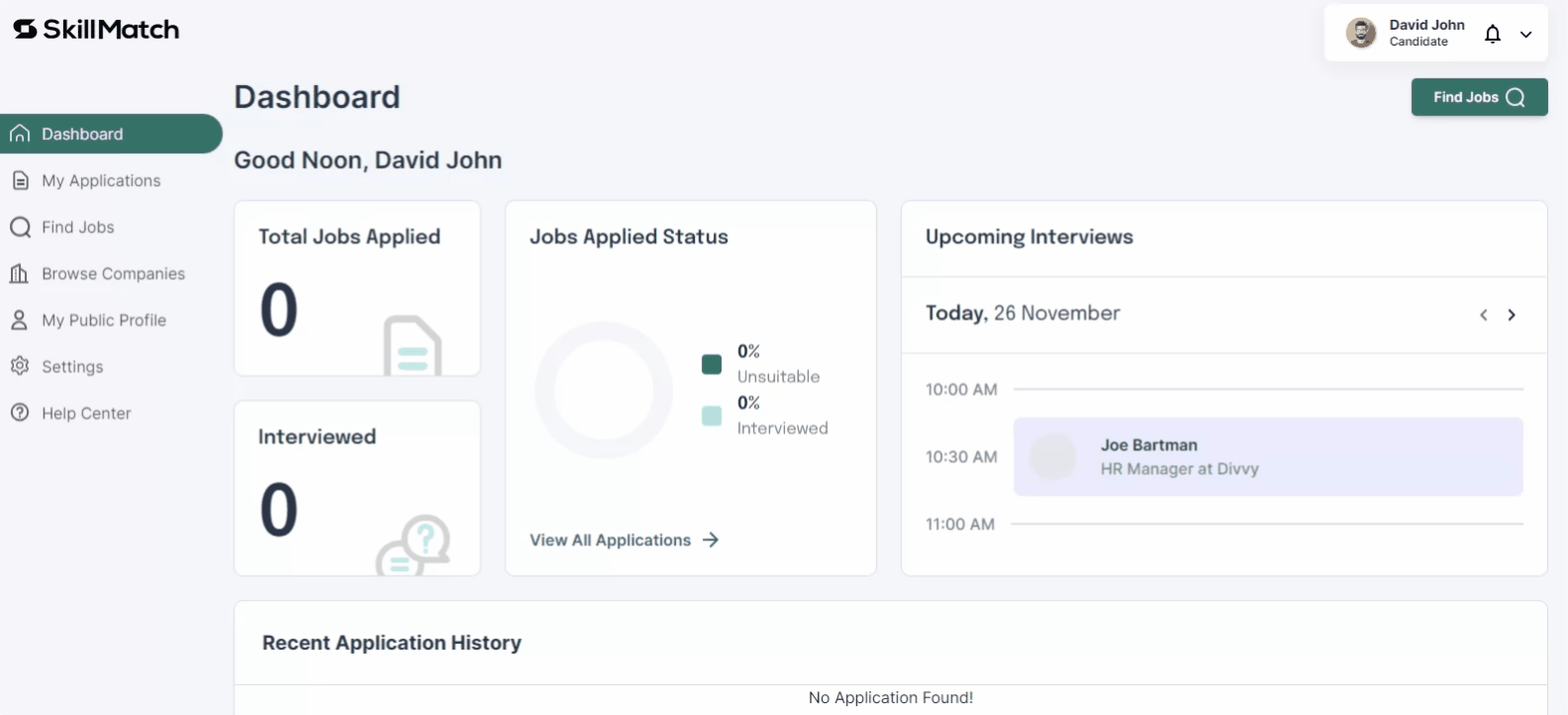Click the Help Center question icon
This screenshot has height=715, width=1568.
click(20, 412)
